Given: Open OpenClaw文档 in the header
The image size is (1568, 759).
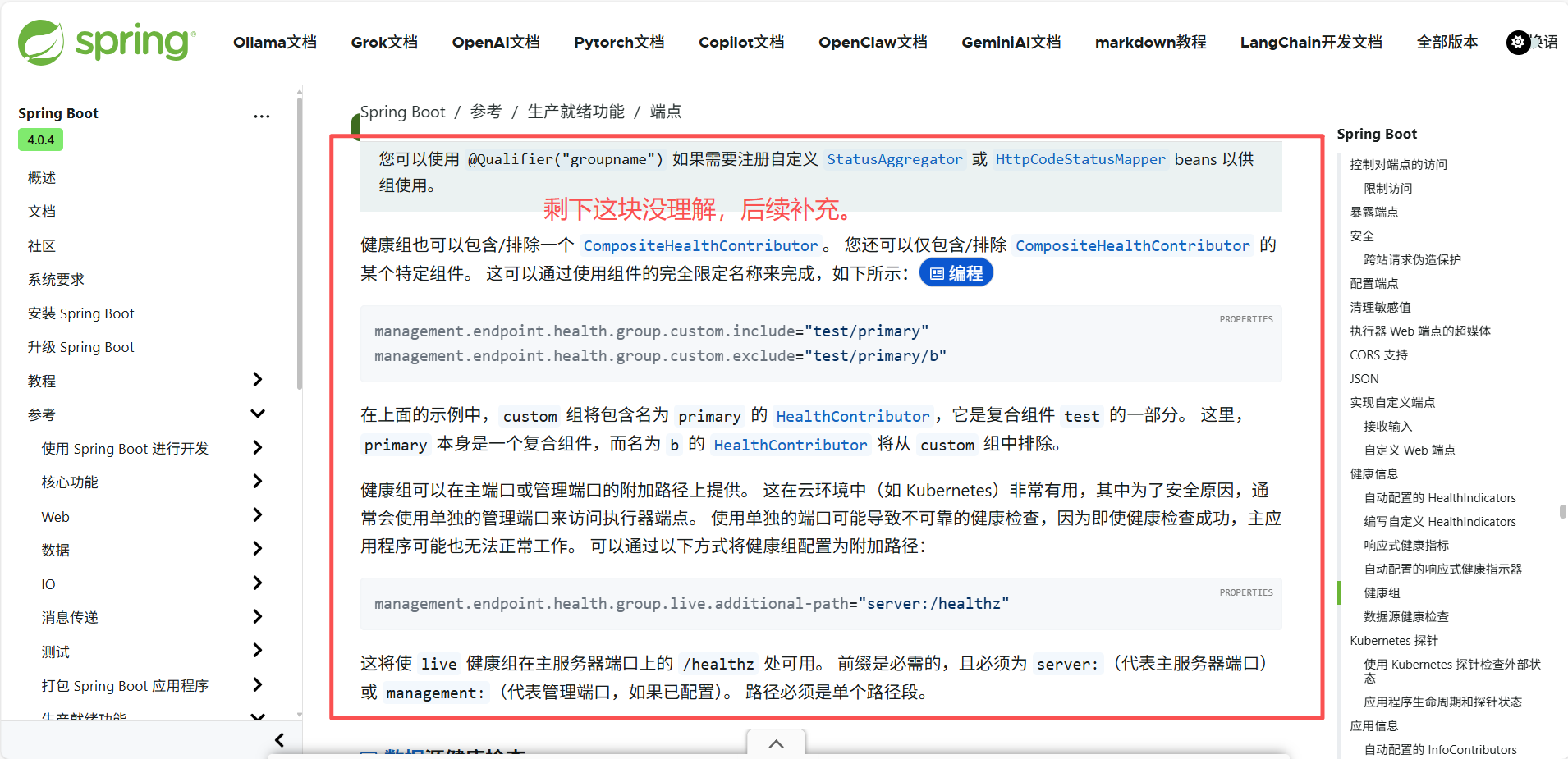Looking at the screenshot, I should pyautogui.click(x=873, y=42).
